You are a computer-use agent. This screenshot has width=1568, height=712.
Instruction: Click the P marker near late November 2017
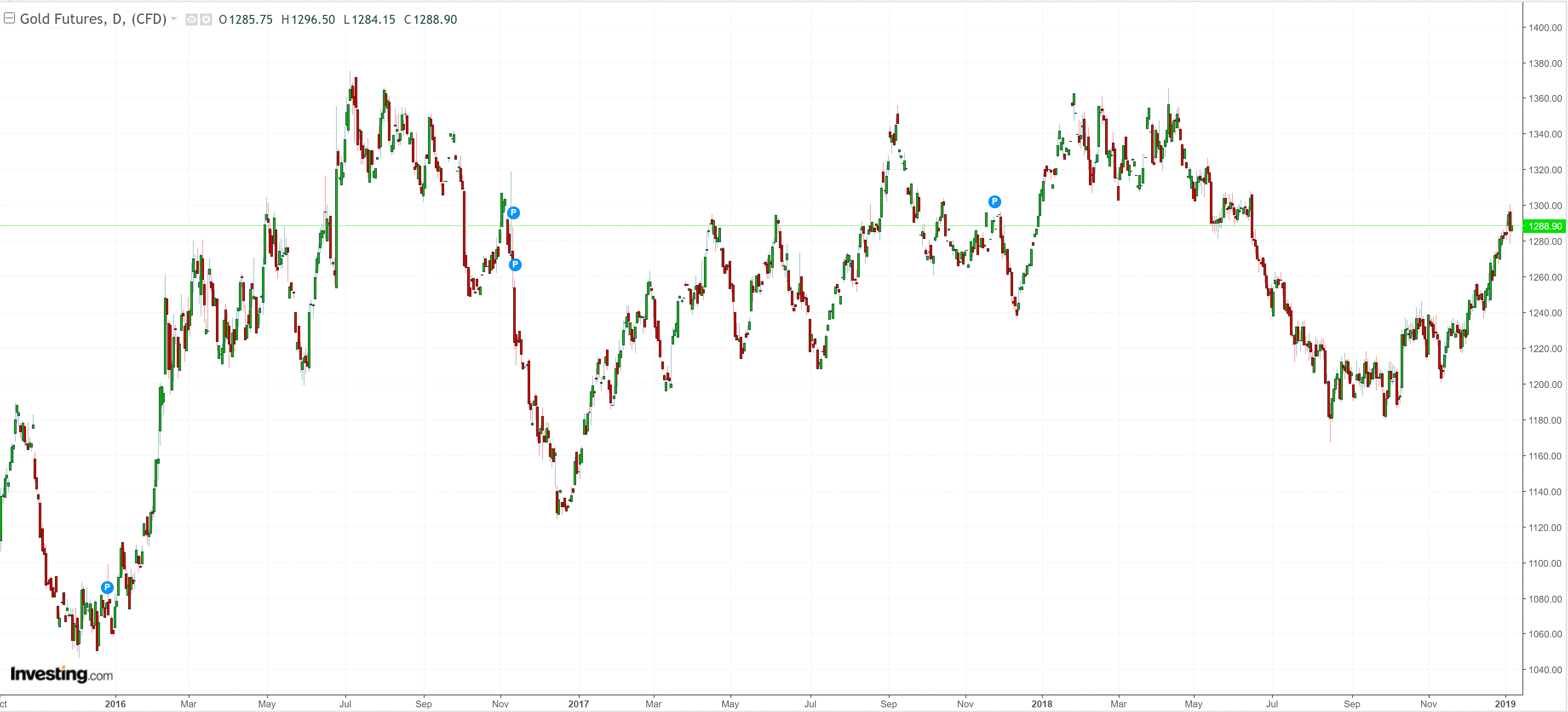pyautogui.click(x=994, y=201)
